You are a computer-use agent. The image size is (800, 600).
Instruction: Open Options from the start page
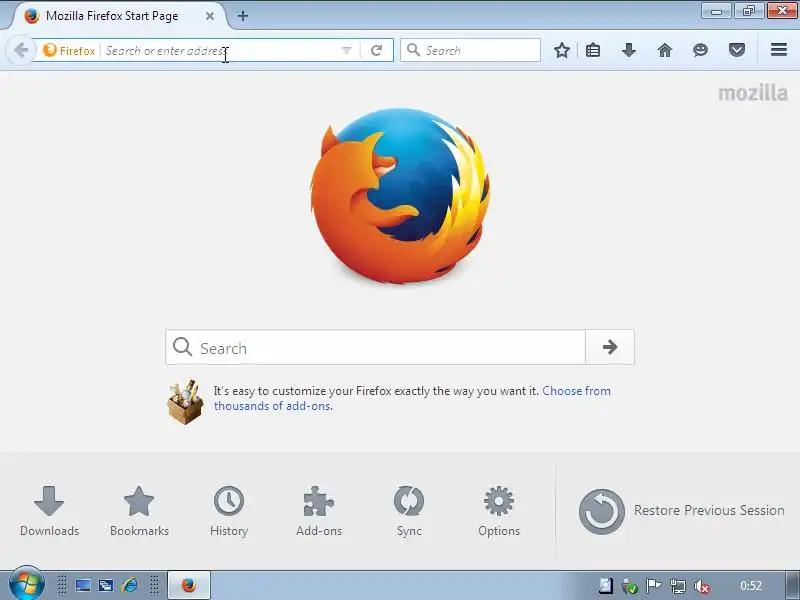(x=499, y=511)
